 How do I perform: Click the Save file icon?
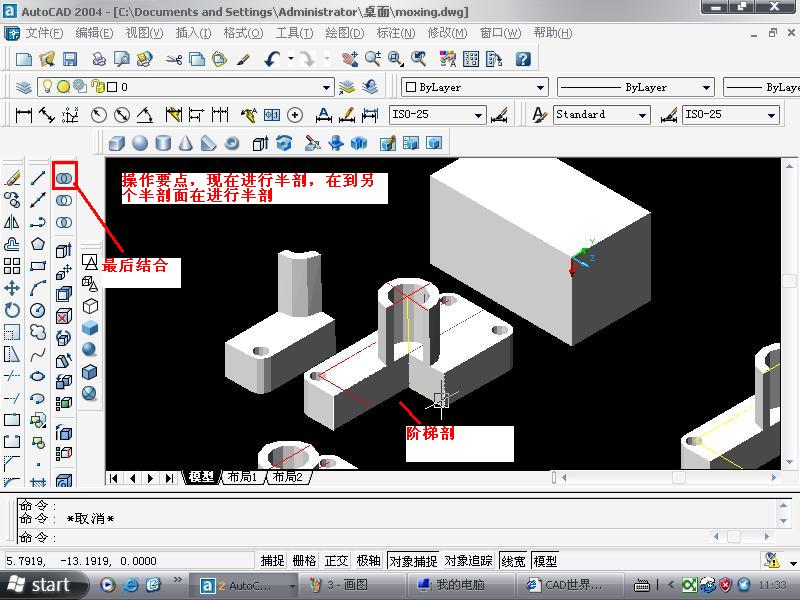point(70,60)
